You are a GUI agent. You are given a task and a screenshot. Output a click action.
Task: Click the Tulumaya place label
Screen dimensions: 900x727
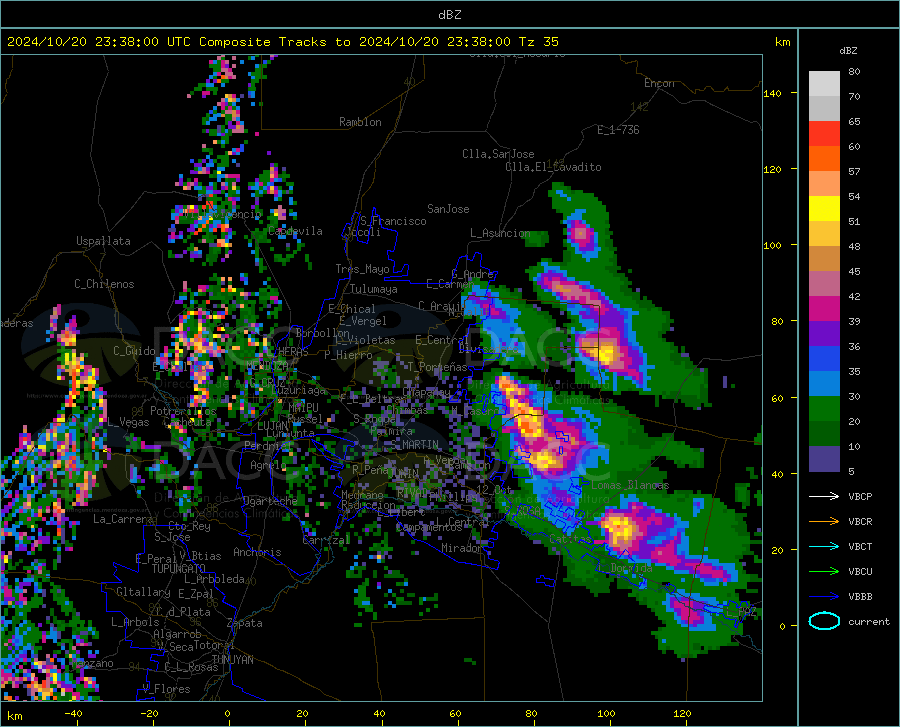(x=374, y=289)
